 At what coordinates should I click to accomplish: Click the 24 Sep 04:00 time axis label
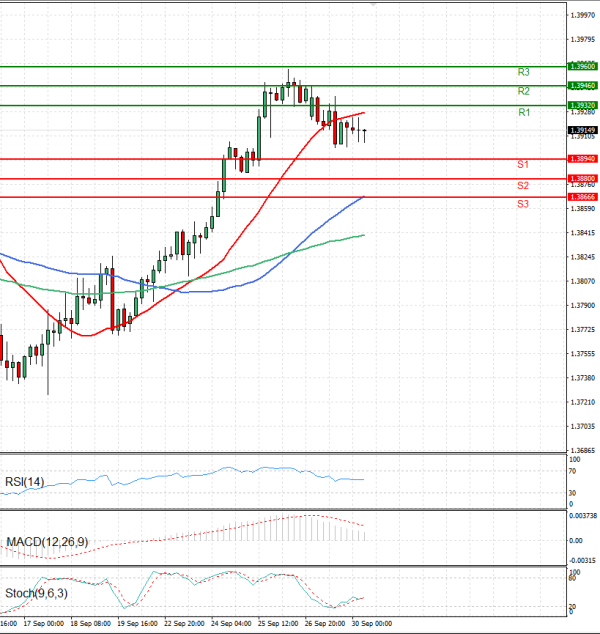point(230,624)
